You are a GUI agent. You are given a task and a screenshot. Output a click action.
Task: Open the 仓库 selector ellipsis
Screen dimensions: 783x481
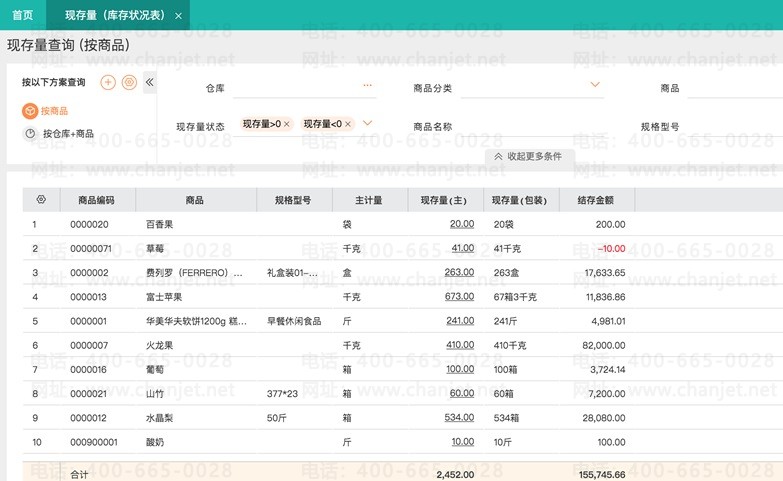click(x=368, y=85)
